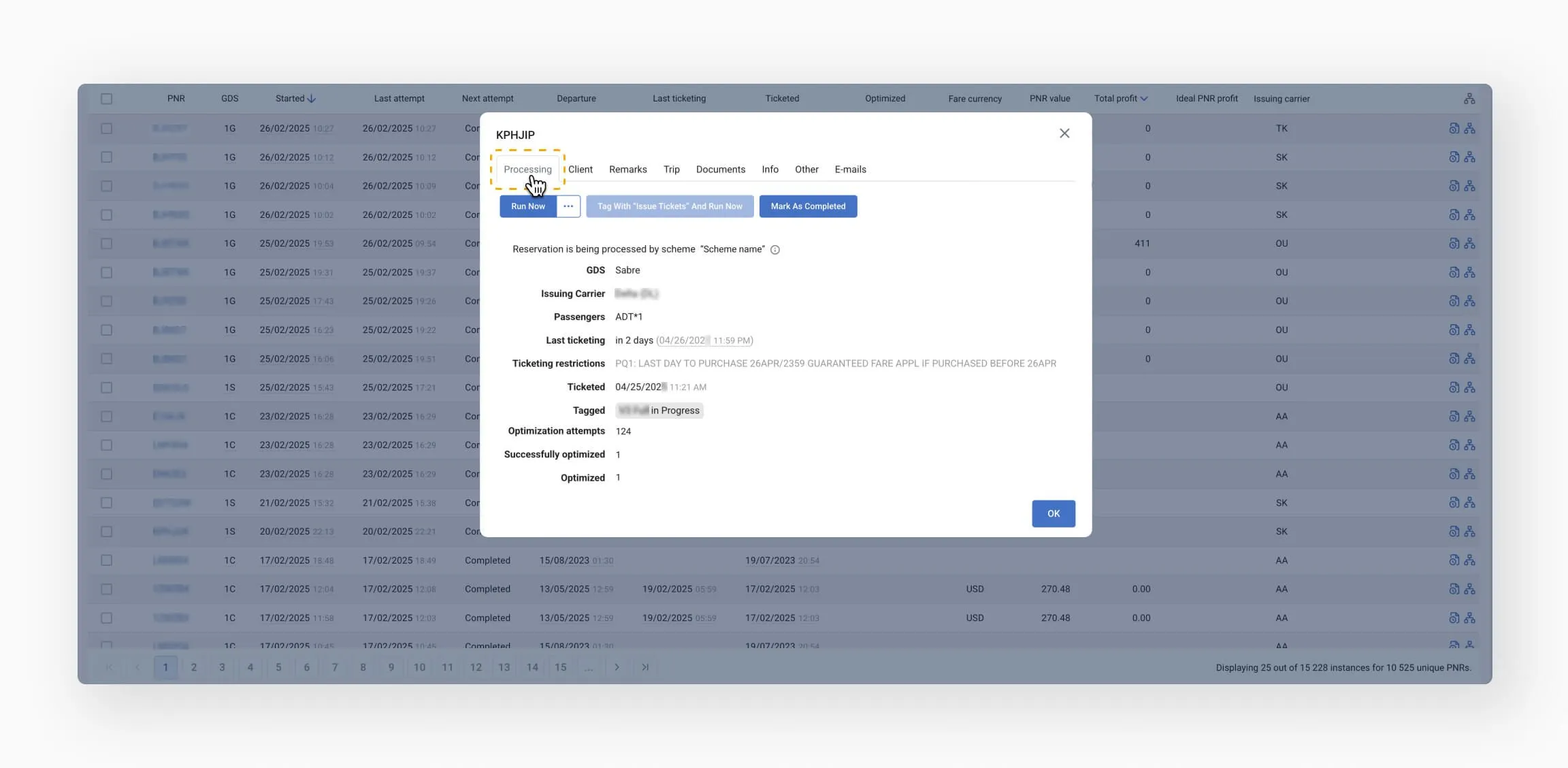
Task: Switch to the Remarks tab
Action: (x=627, y=170)
